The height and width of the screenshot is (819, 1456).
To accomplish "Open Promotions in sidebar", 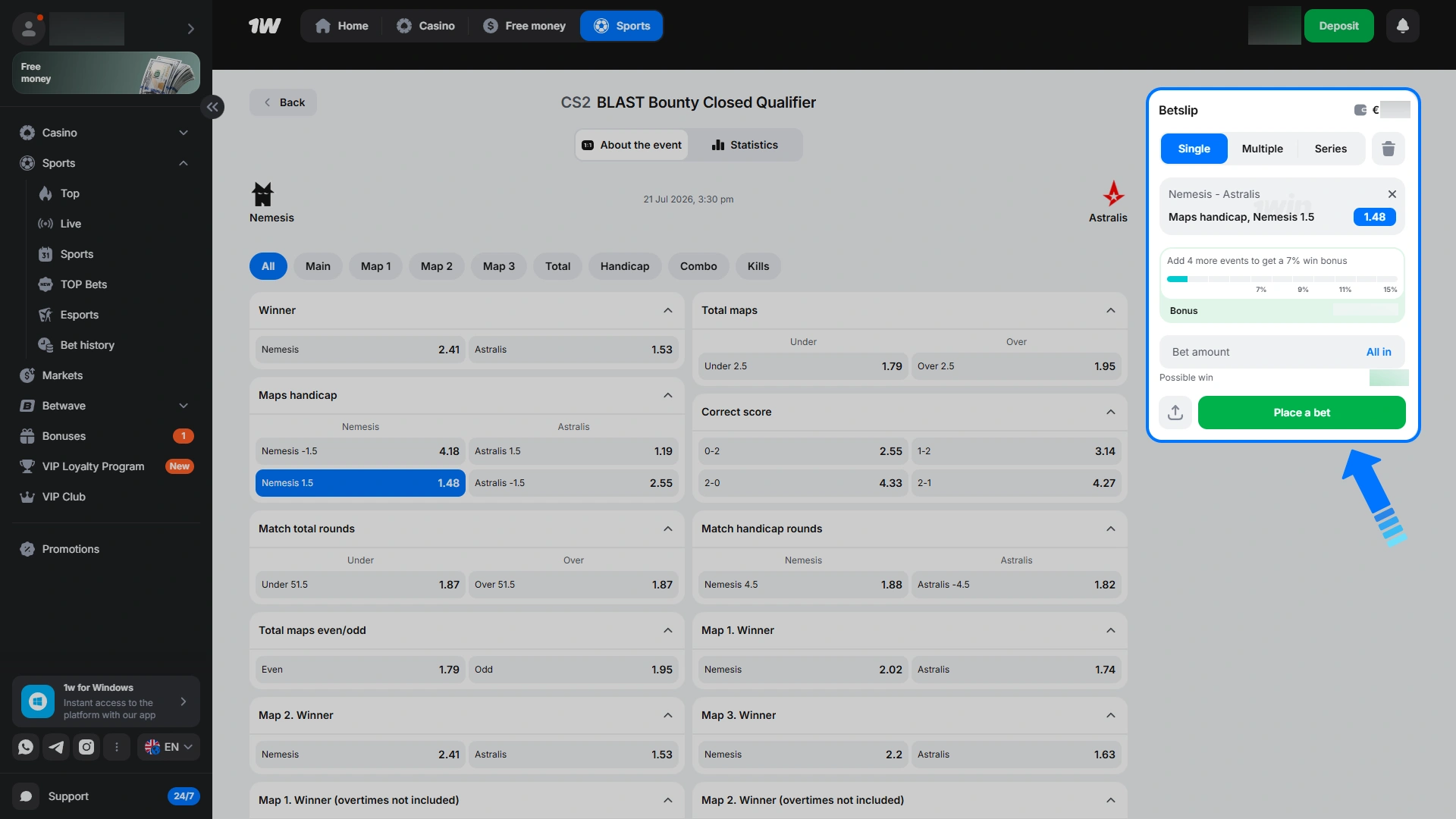I will (x=71, y=549).
